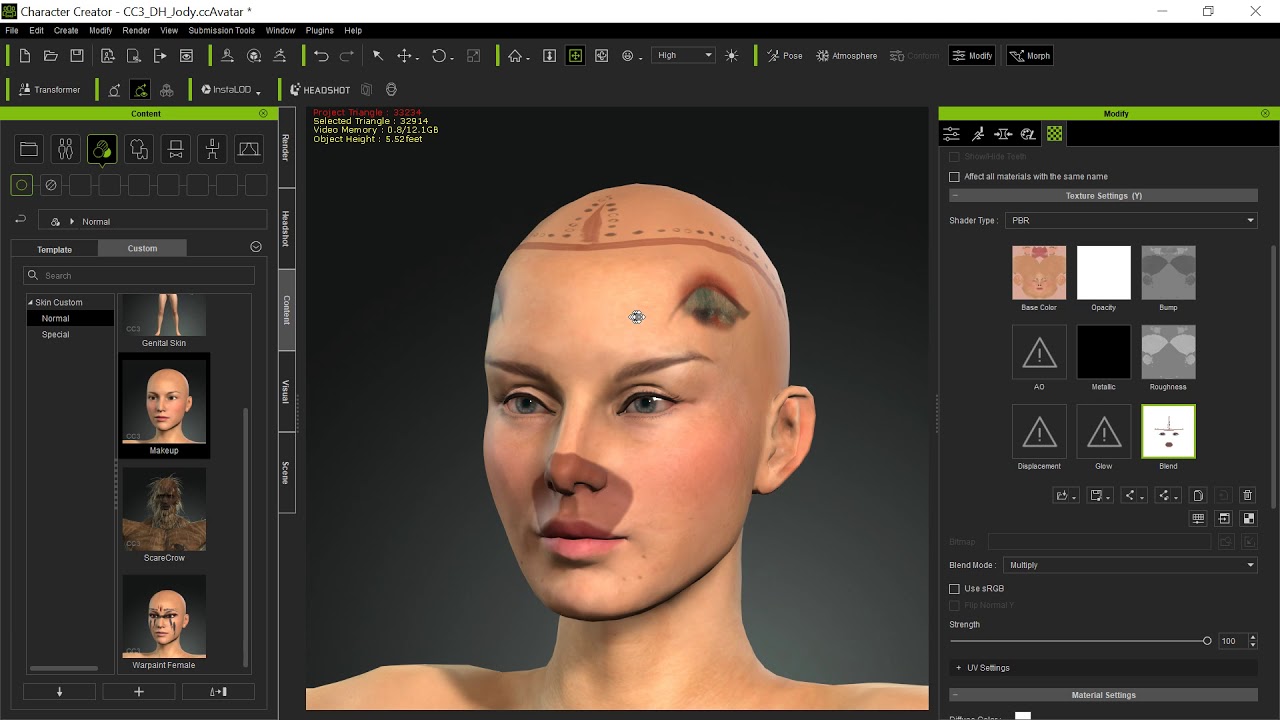Switch to Modify panel button
This screenshot has width=1280, height=720.
click(x=972, y=56)
